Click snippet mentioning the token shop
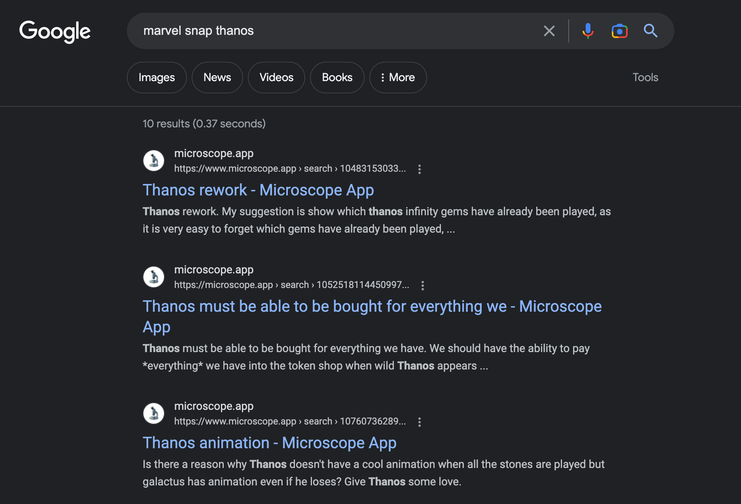The width and height of the screenshot is (741, 504). (366, 357)
